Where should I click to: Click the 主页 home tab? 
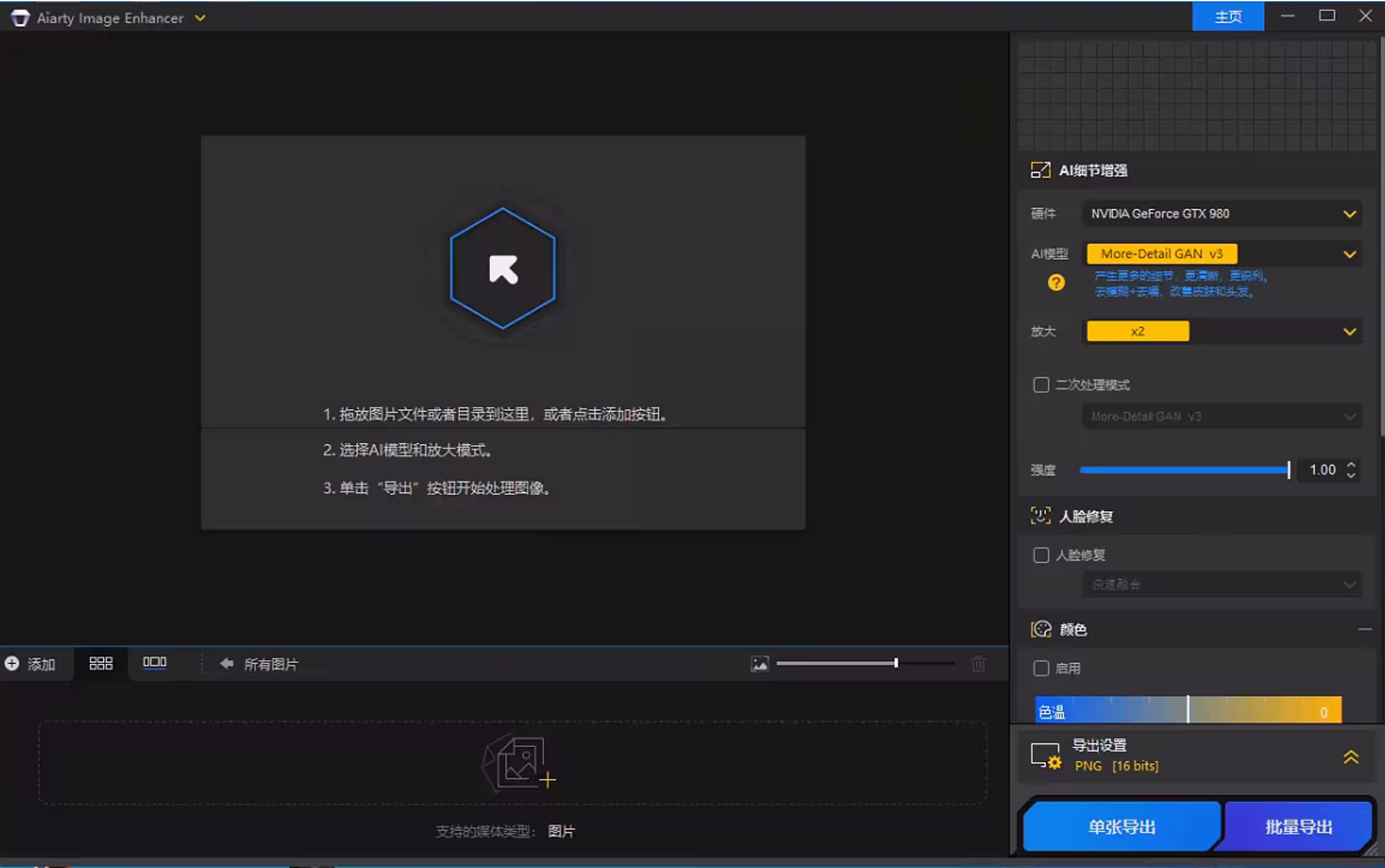[1227, 17]
